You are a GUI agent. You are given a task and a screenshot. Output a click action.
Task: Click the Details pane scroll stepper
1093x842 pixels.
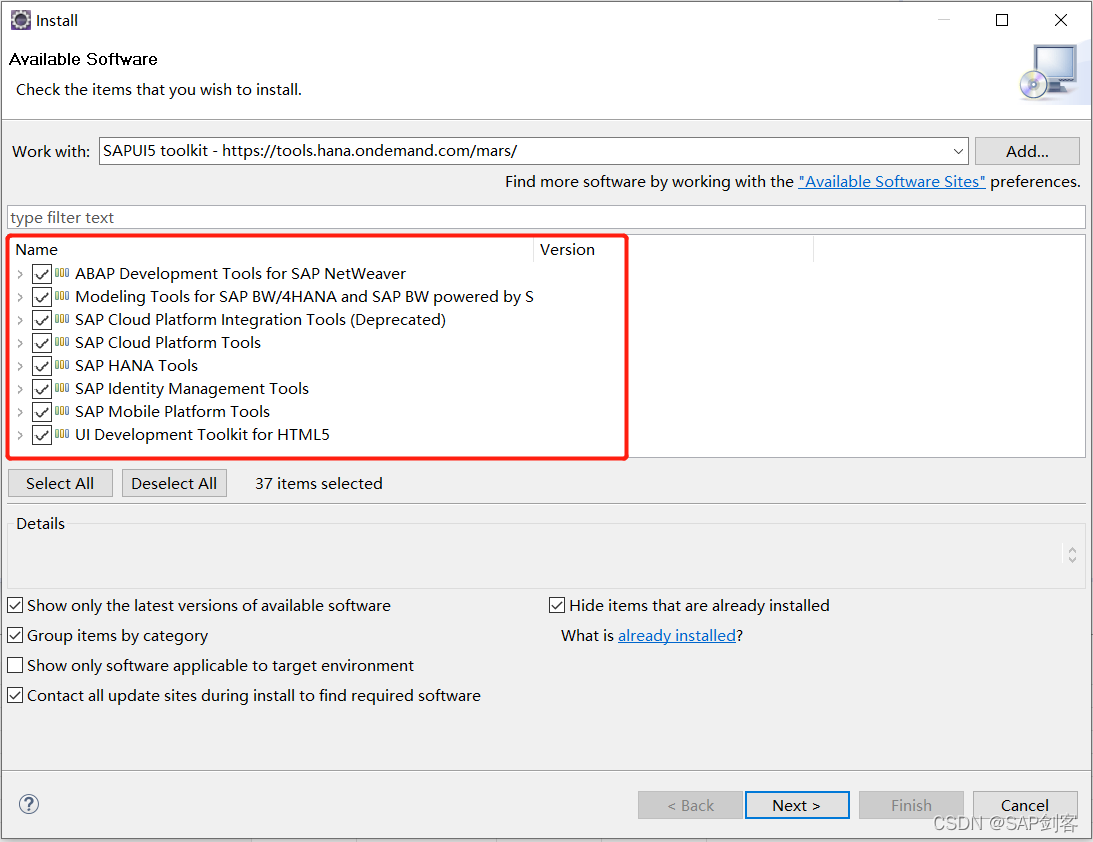pos(1073,554)
